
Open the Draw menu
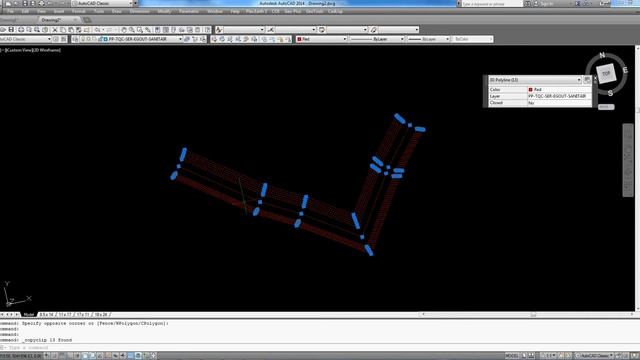(117, 11)
